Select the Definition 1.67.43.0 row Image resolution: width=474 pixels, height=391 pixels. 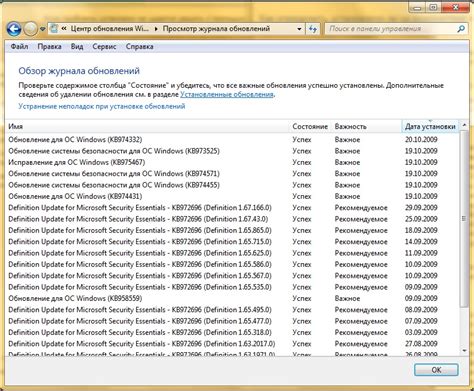click(x=232, y=219)
